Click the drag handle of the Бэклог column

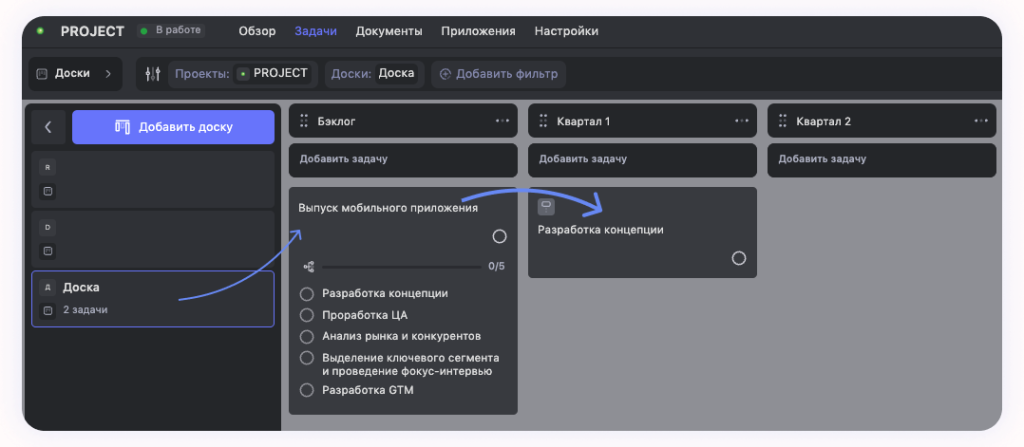304,121
